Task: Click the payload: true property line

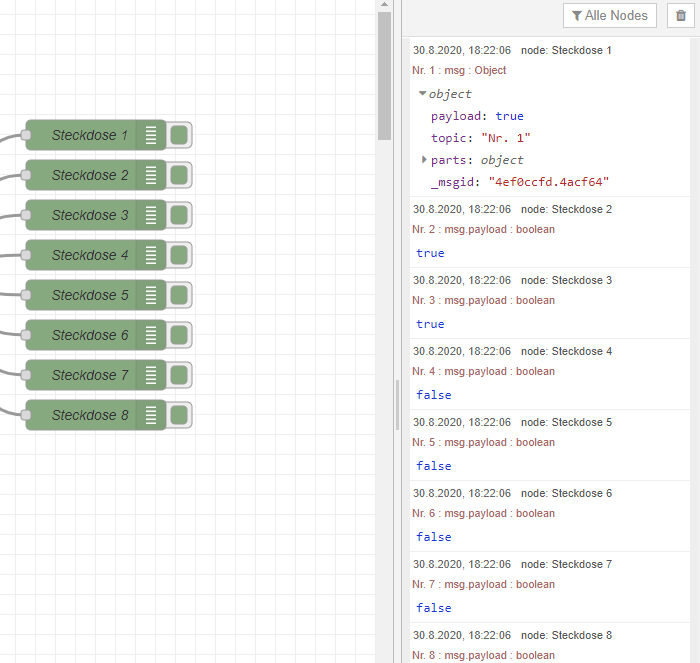Action: [x=477, y=116]
